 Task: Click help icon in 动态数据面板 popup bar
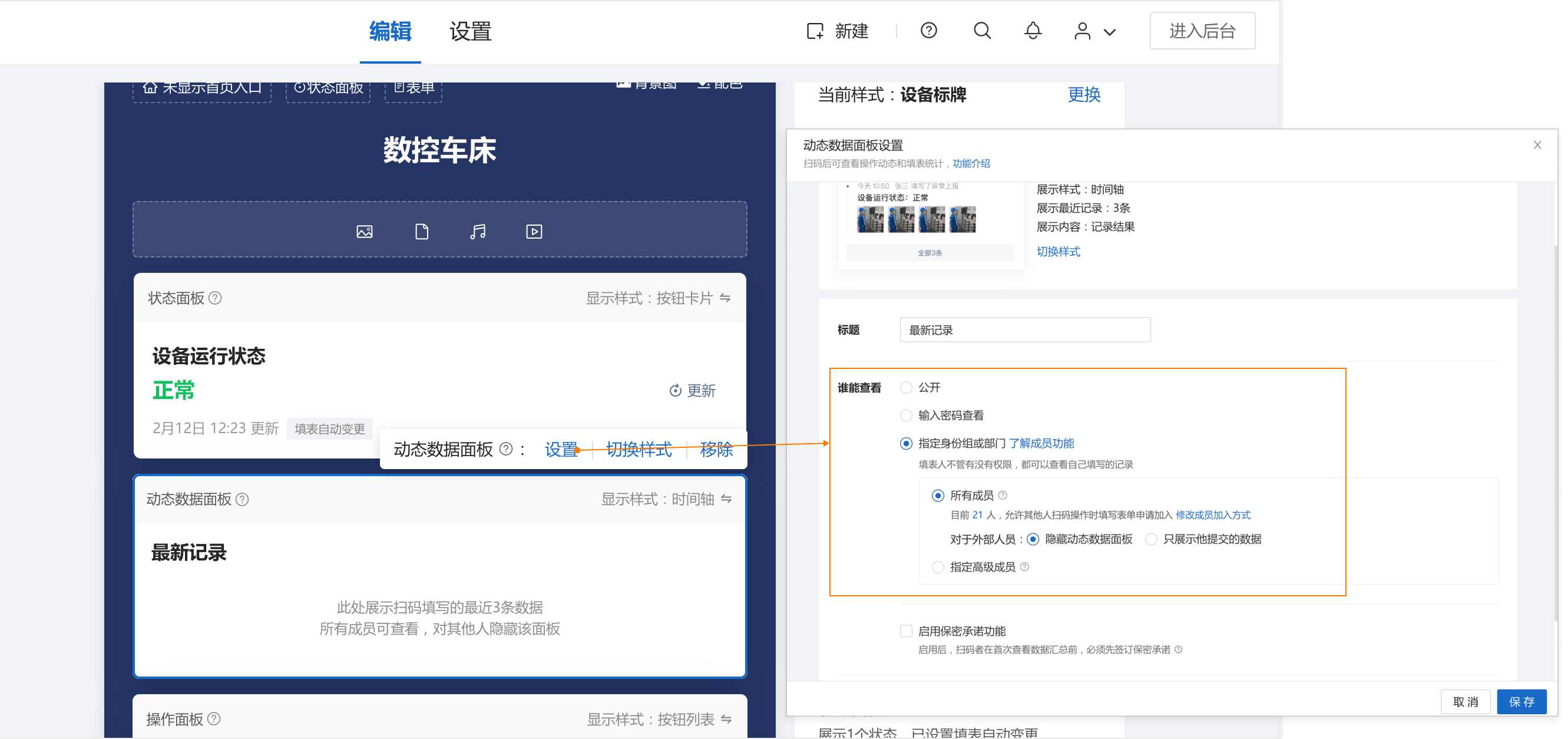(x=506, y=449)
